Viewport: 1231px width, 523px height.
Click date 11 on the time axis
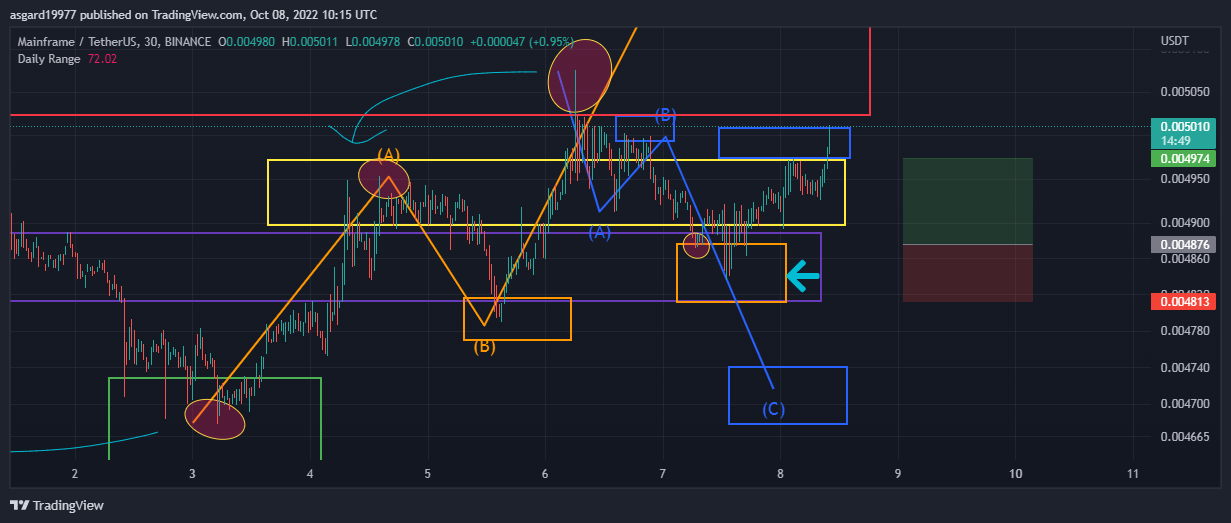1133,473
